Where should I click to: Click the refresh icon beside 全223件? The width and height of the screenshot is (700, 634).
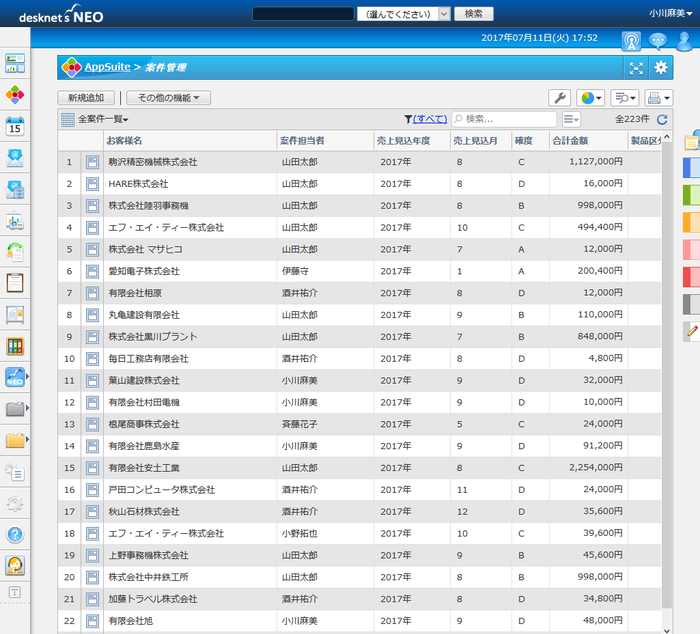662,120
